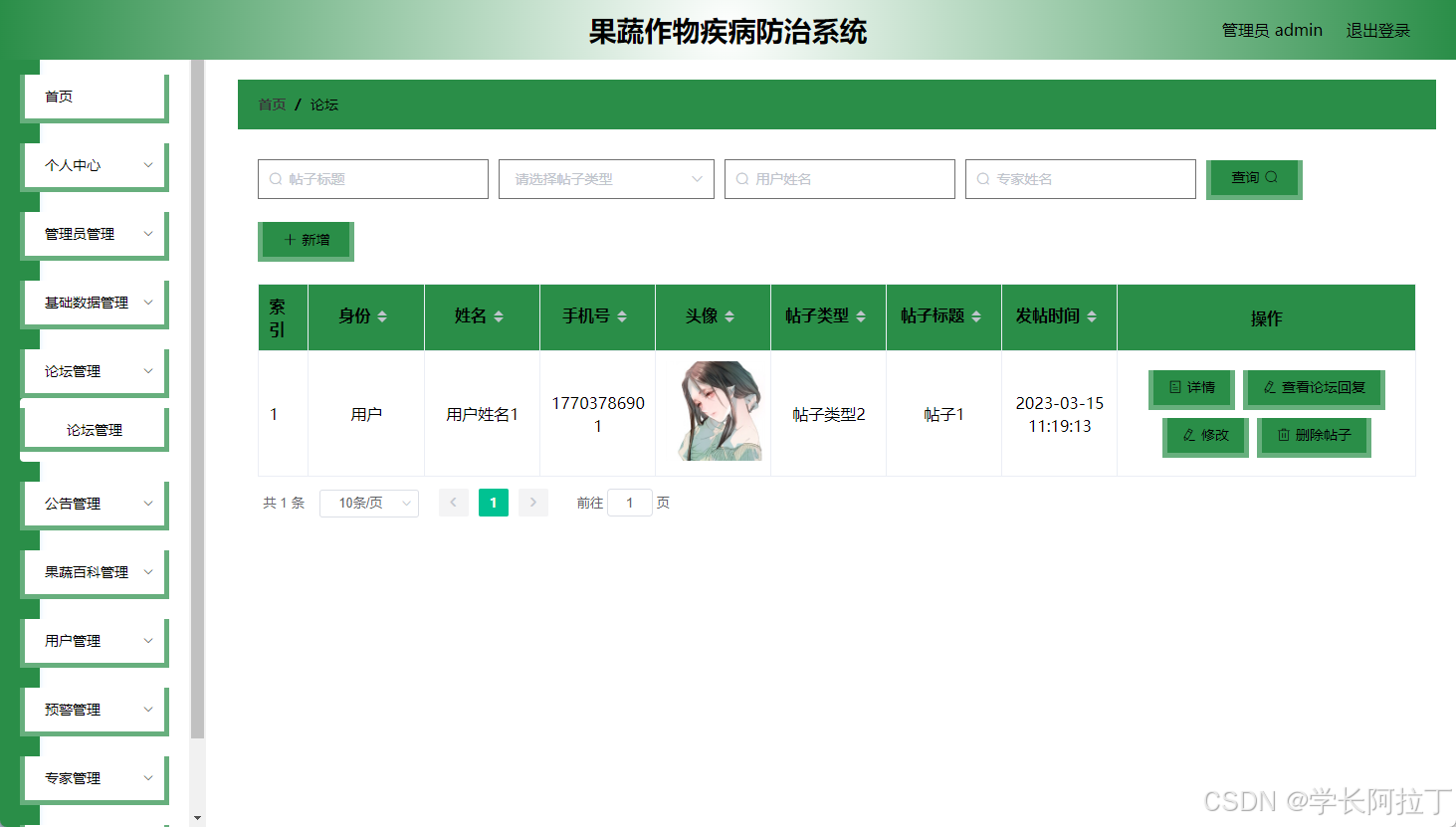
Task: Click the 首页 breadcrumb link
Action: tap(271, 103)
